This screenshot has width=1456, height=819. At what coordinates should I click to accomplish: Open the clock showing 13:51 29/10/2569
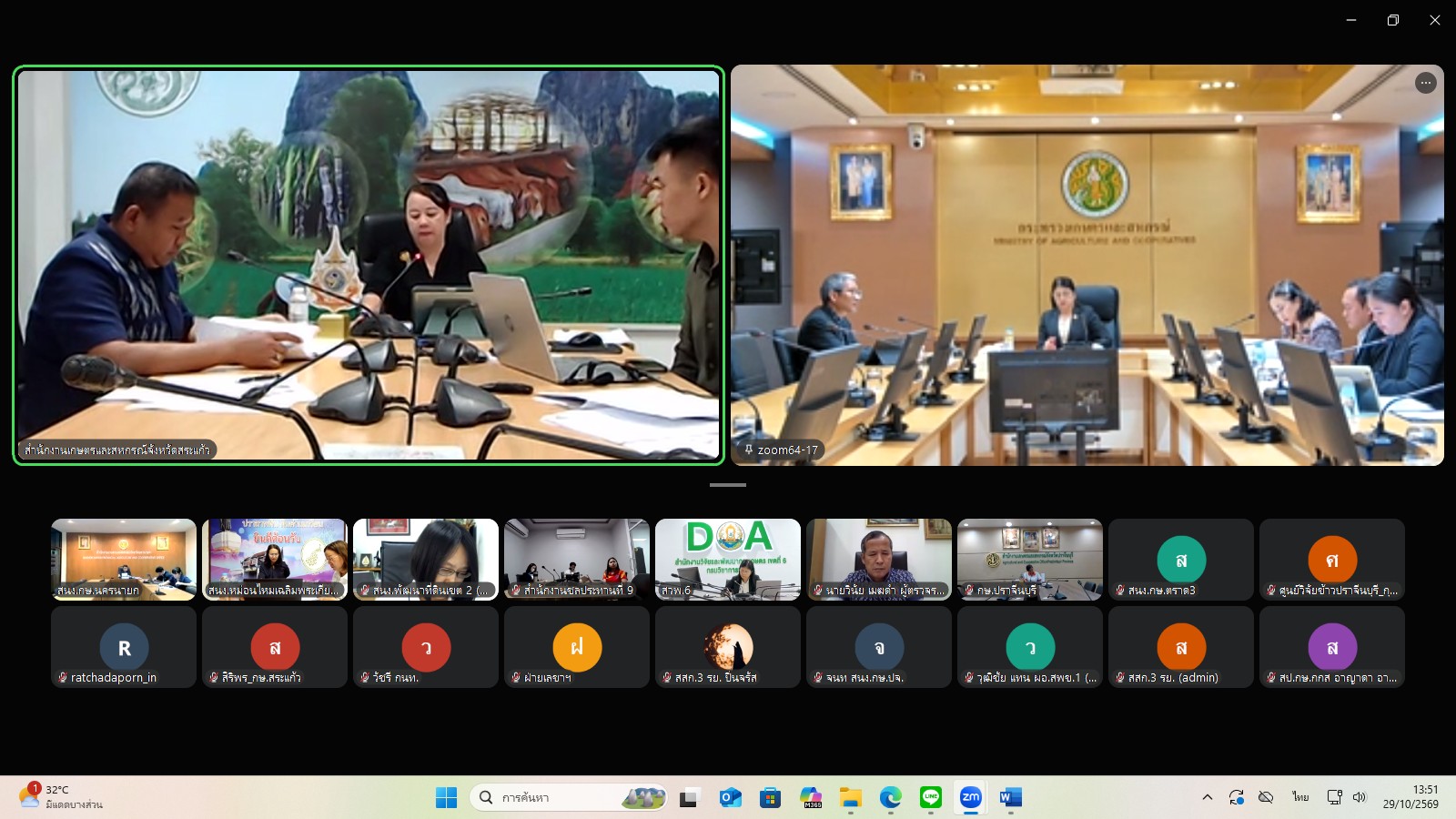click(x=1411, y=797)
